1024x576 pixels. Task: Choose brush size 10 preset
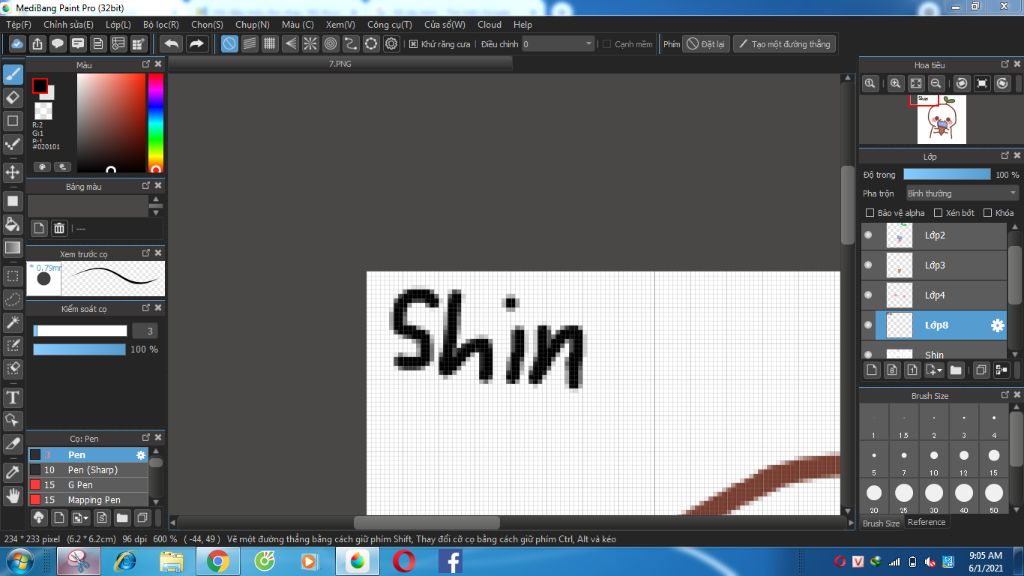coord(934,460)
